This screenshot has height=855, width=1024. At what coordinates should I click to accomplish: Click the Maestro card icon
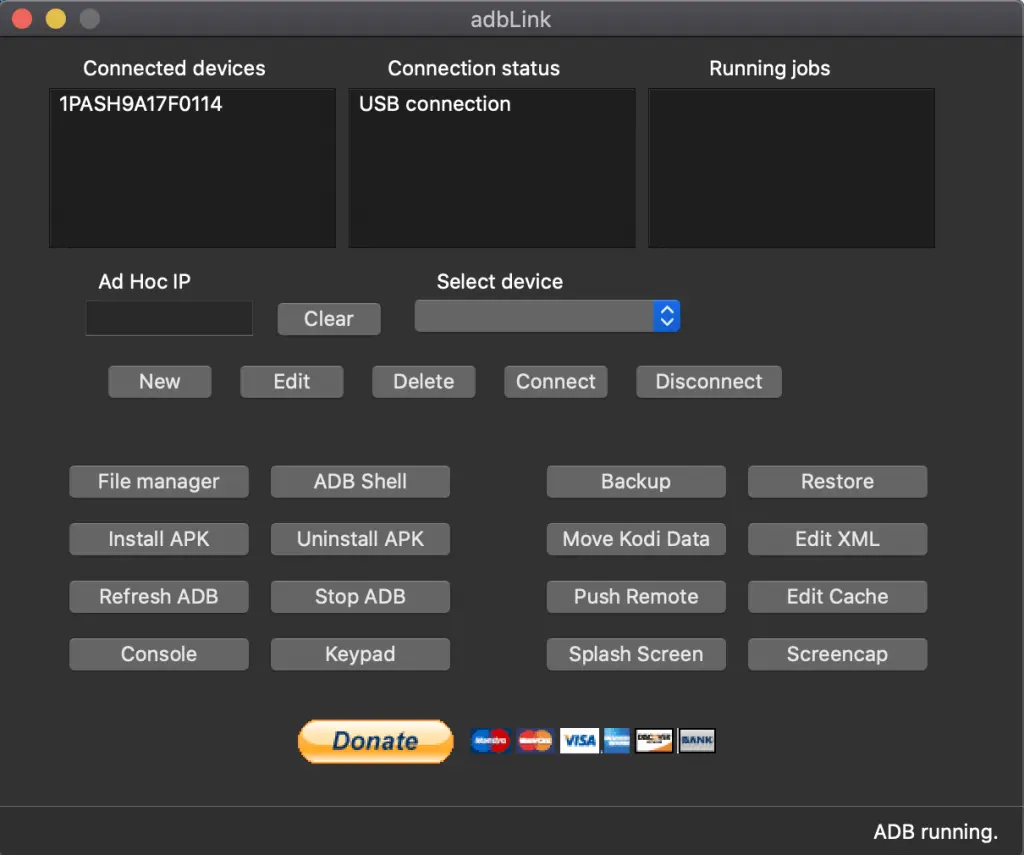pos(490,741)
